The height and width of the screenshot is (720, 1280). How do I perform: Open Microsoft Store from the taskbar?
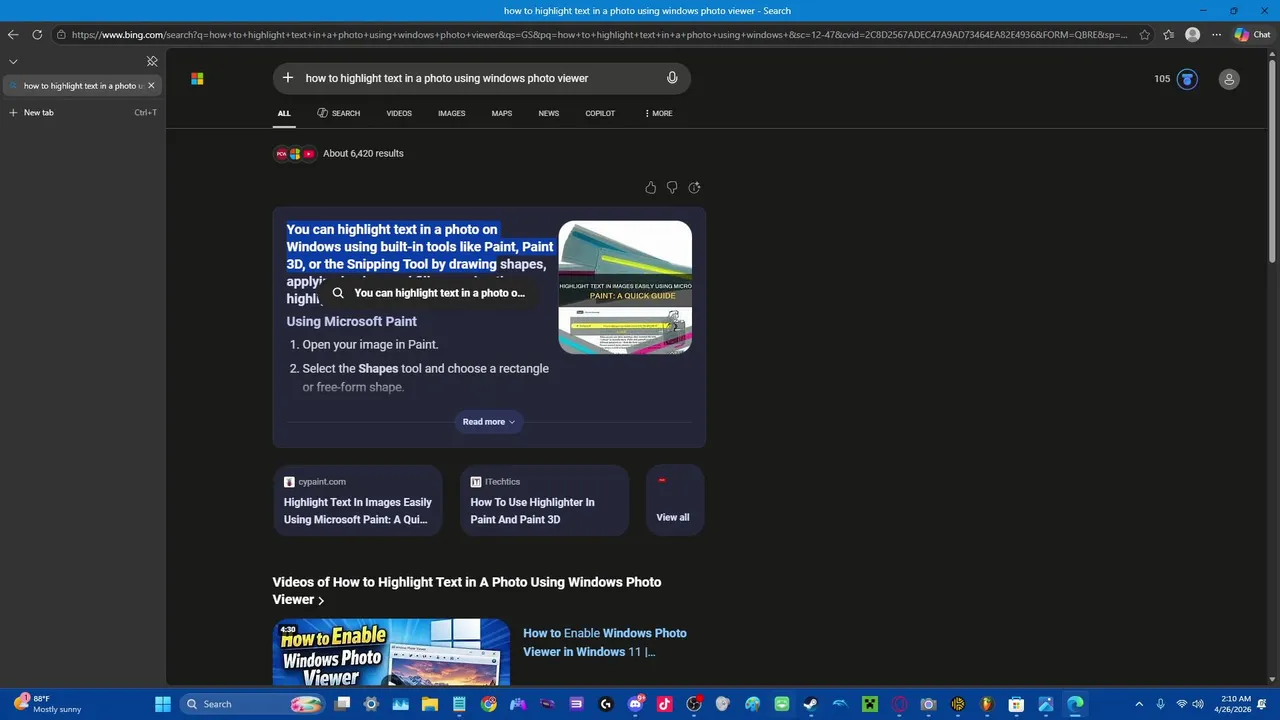[1016, 704]
